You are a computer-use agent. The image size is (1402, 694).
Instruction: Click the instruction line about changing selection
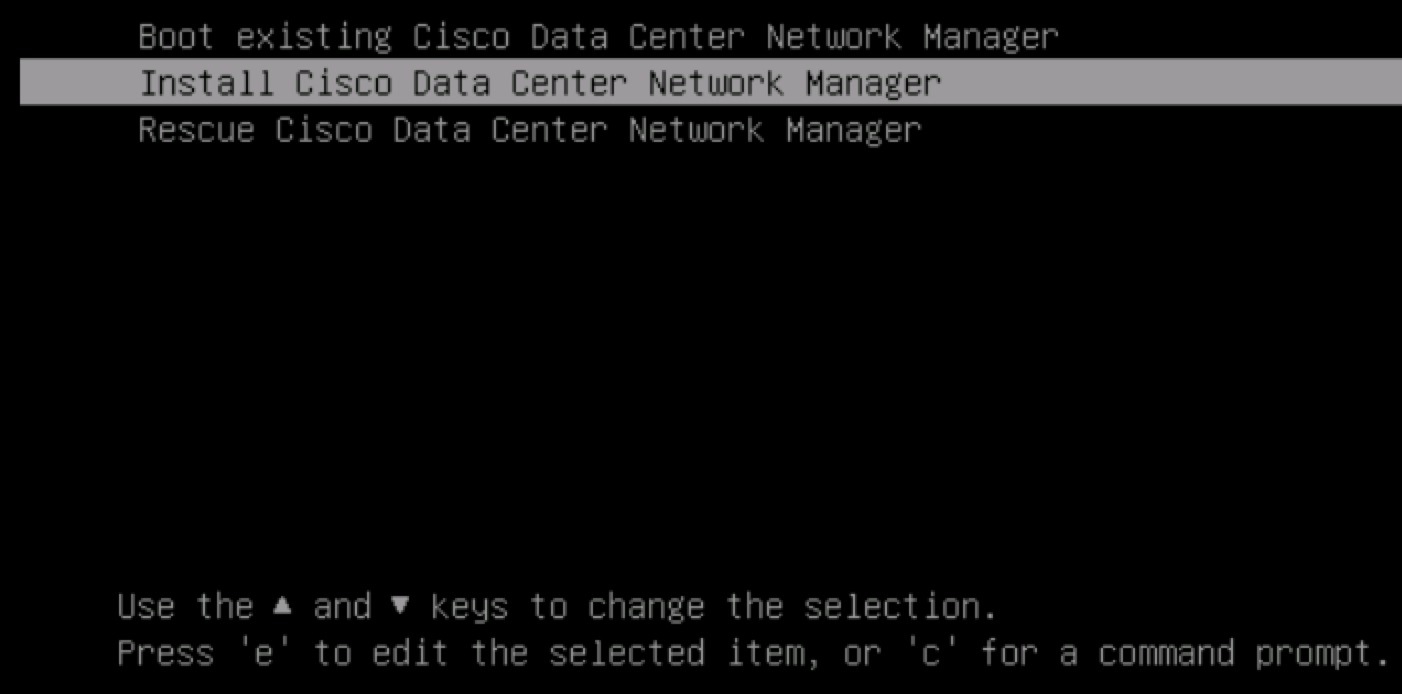[x=555, y=605]
